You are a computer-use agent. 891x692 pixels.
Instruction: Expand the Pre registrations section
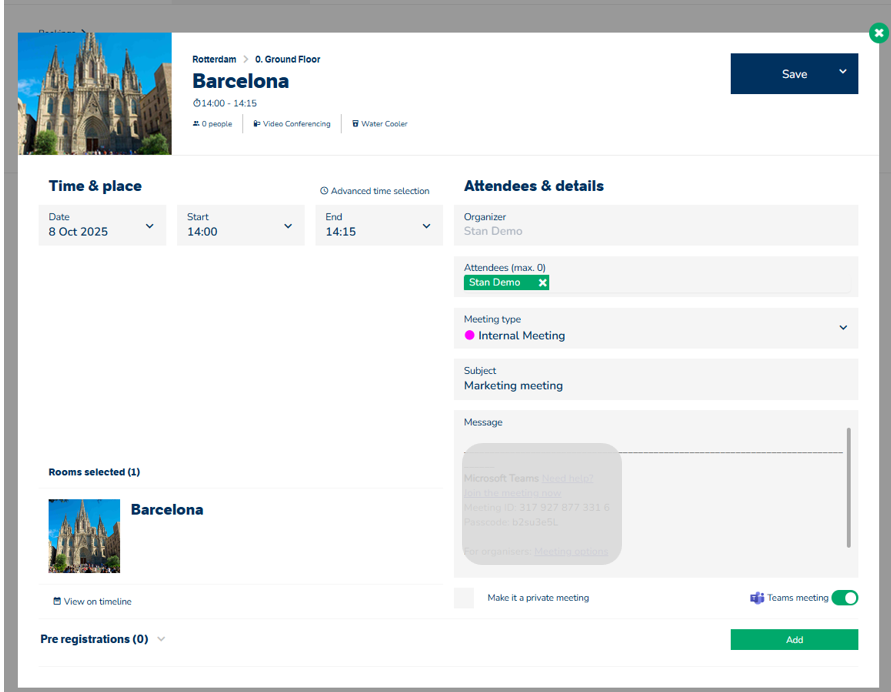[x=161, y=639]
